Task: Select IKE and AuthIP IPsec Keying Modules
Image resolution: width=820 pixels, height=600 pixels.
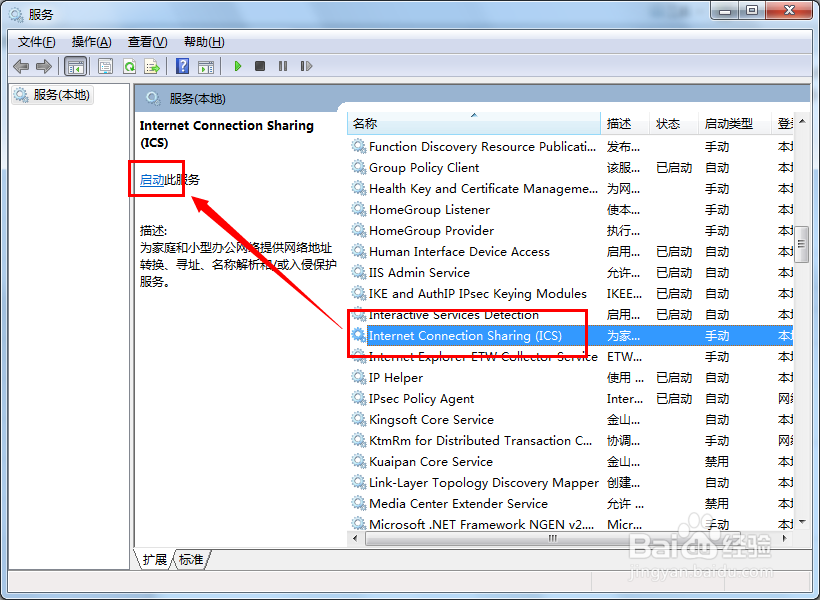Action: 571,293
